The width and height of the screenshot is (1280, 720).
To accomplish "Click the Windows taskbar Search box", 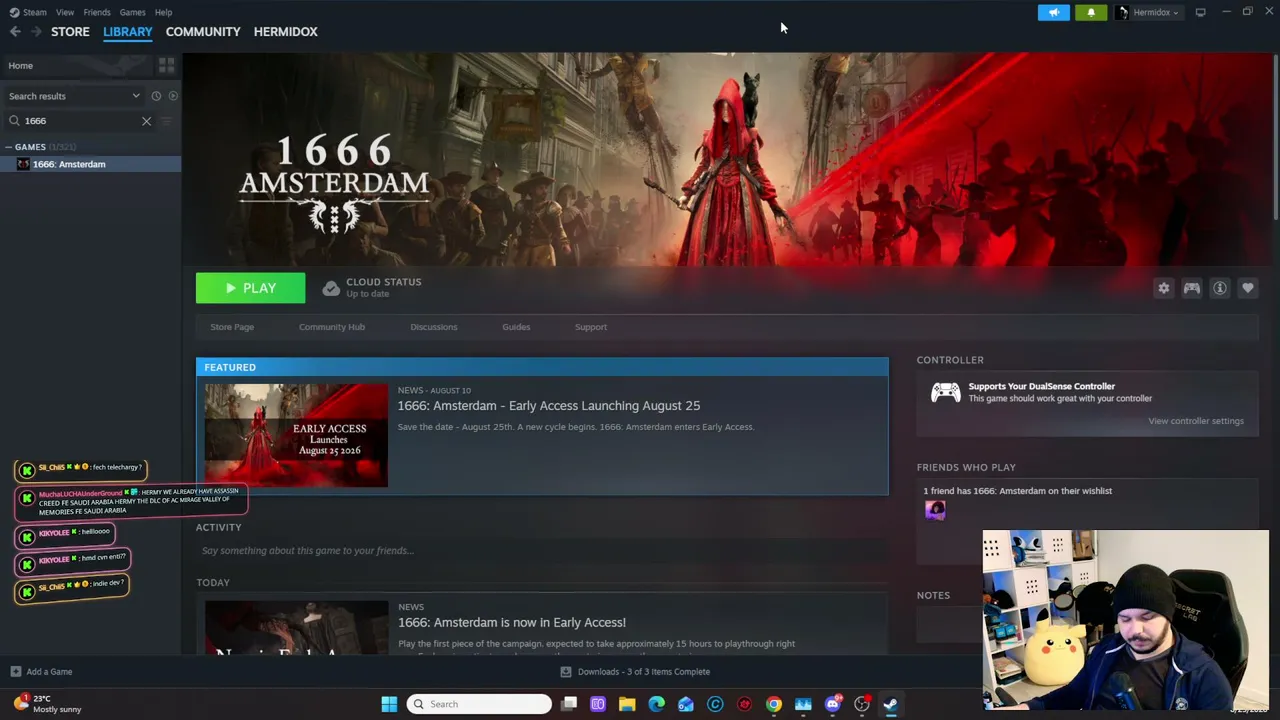I will [479, 704].
